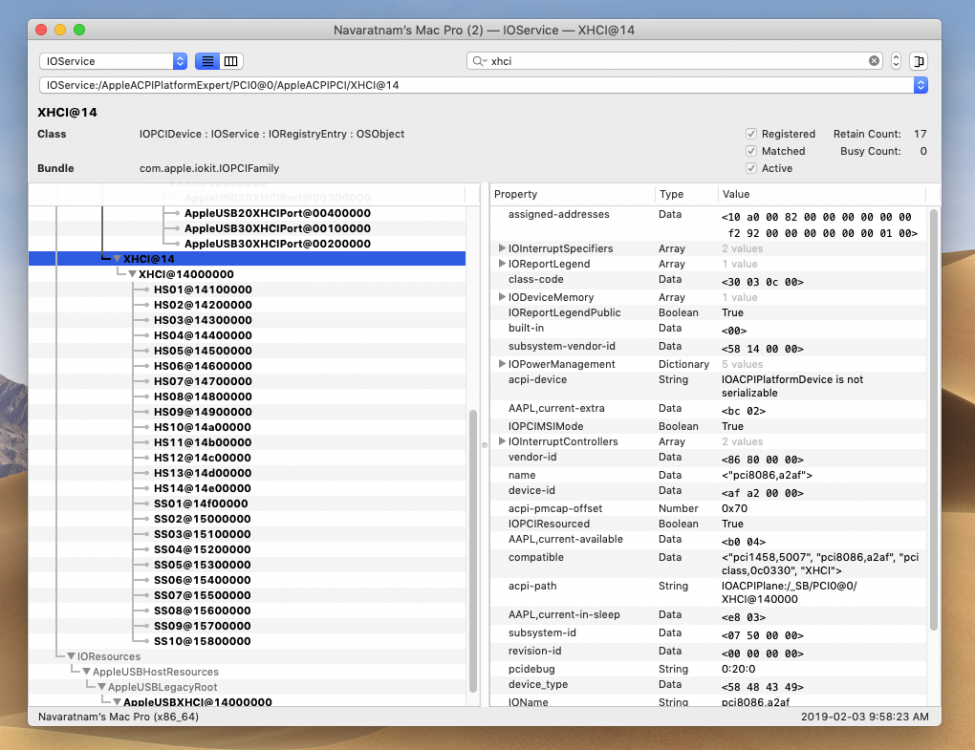
Task: Select SS01@14f00000 port
Action: click(201, 504)
